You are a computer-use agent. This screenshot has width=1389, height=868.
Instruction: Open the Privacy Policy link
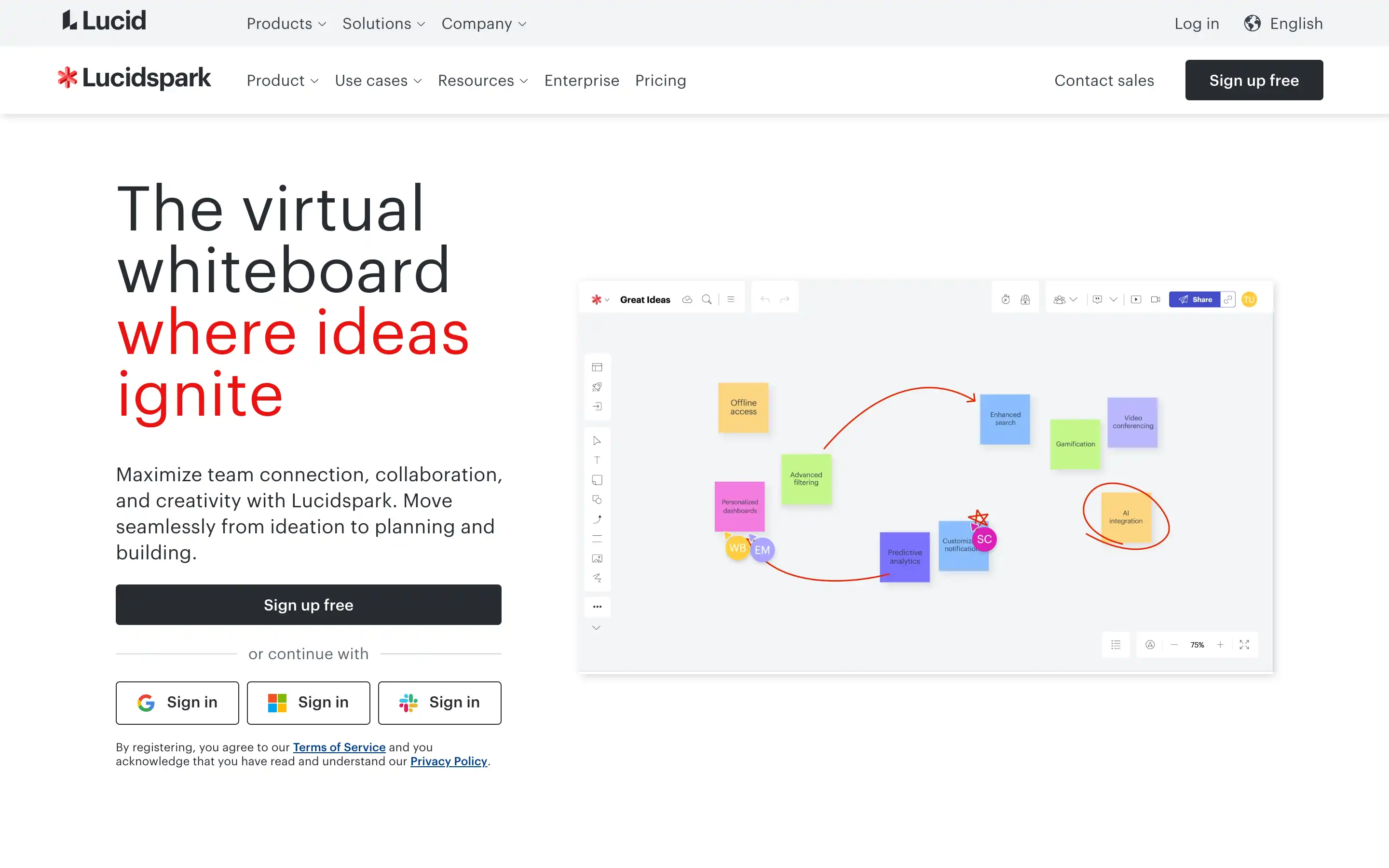[448, 761]
